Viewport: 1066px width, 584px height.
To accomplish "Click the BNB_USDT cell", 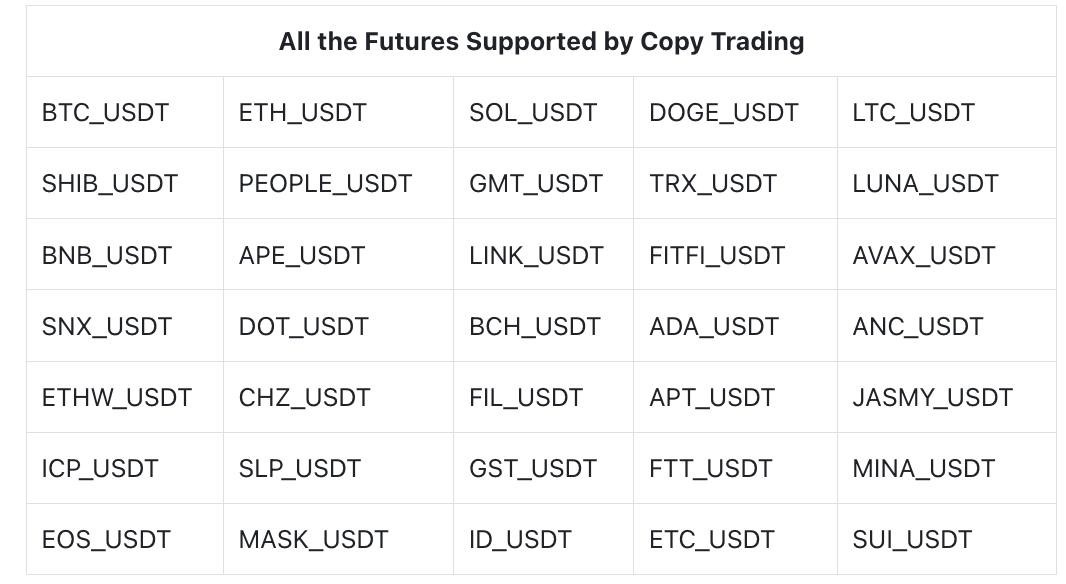I will click(x=107, y=255).
